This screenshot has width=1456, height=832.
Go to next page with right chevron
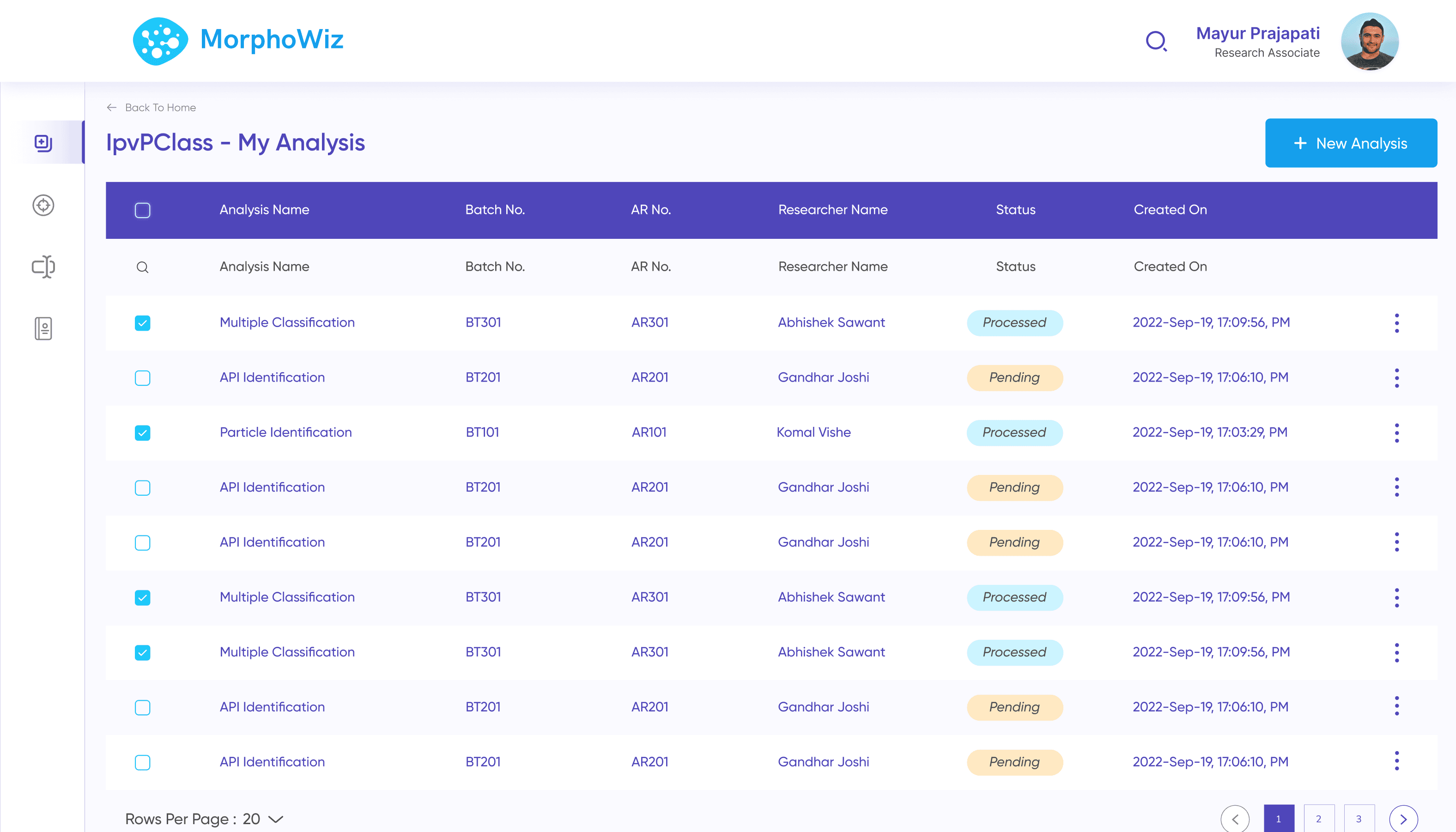1403,819
